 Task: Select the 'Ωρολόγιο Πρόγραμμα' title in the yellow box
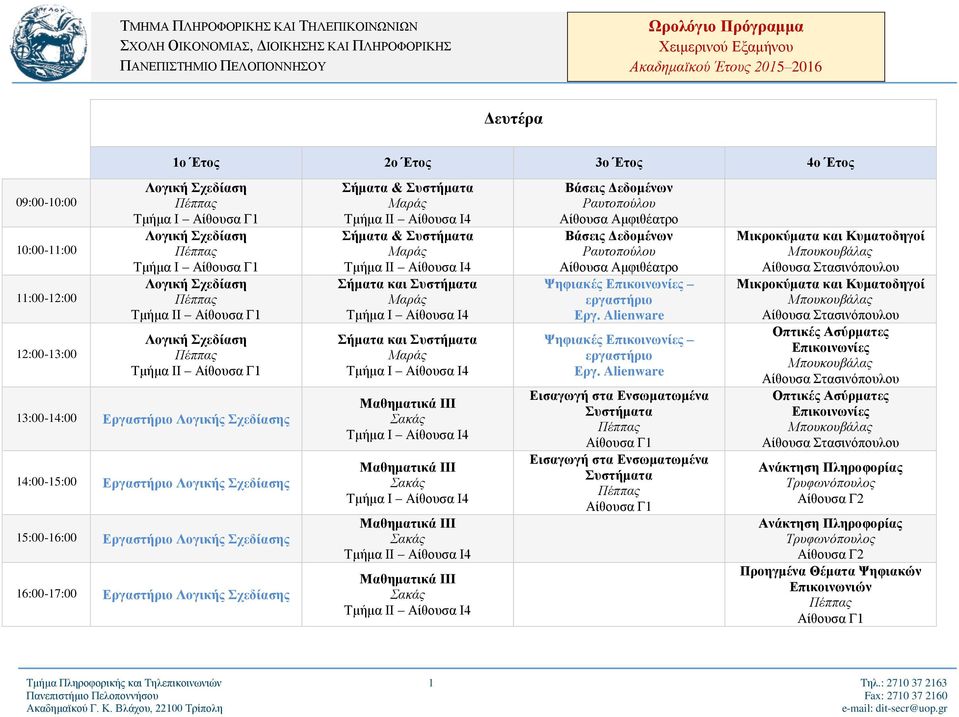pyautogui.click(x=725, y=27)
